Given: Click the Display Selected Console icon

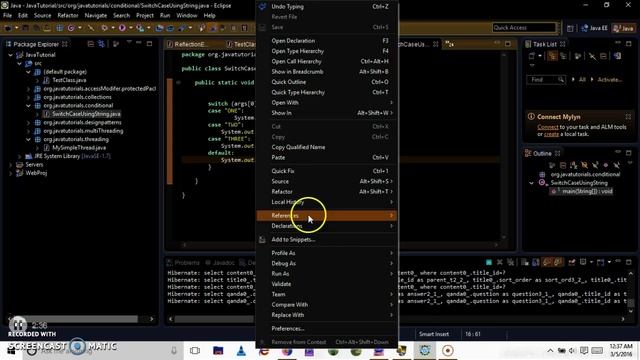Looking at the screenshot, I should tap(582, 262).
